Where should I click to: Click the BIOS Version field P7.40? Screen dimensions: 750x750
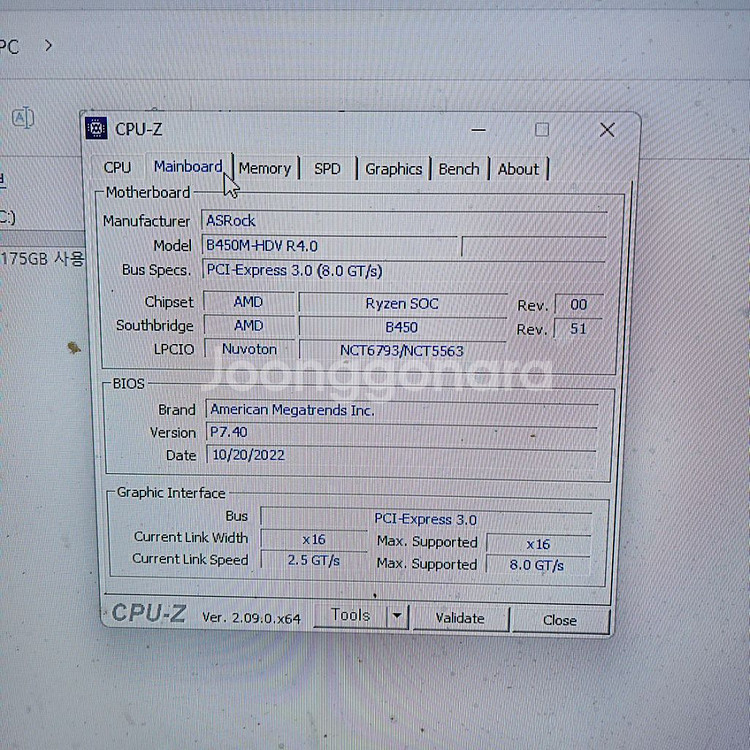400,432
